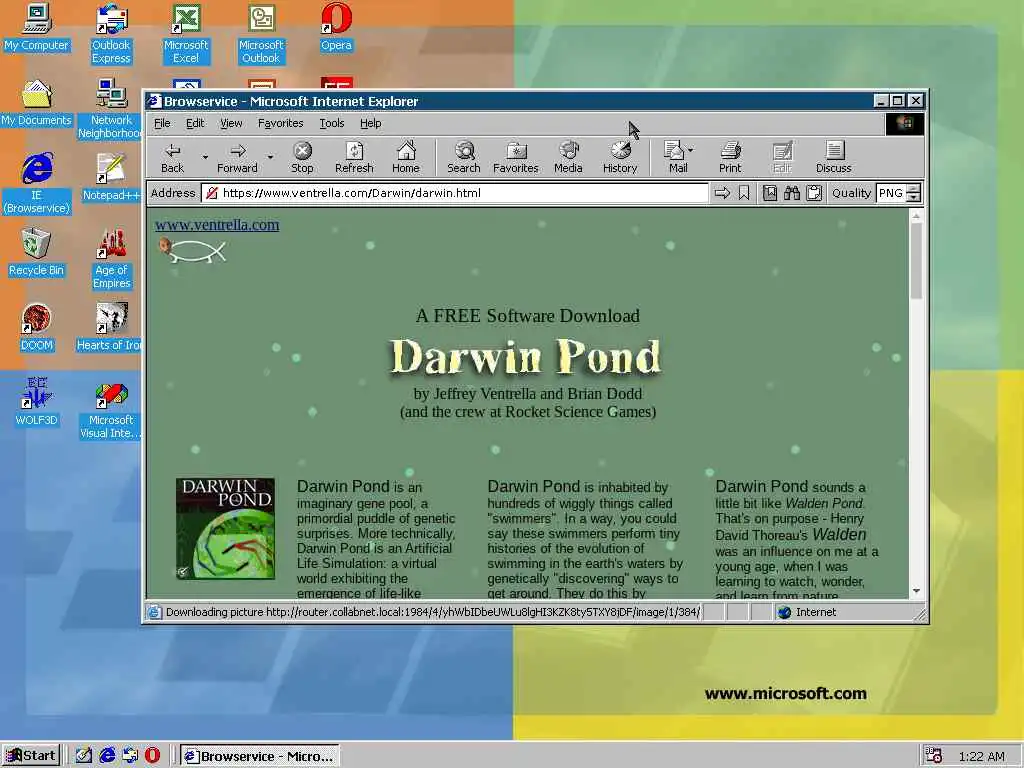Go to the Home page
This screenshot has width=1024, height=768.
pos(406,157)
